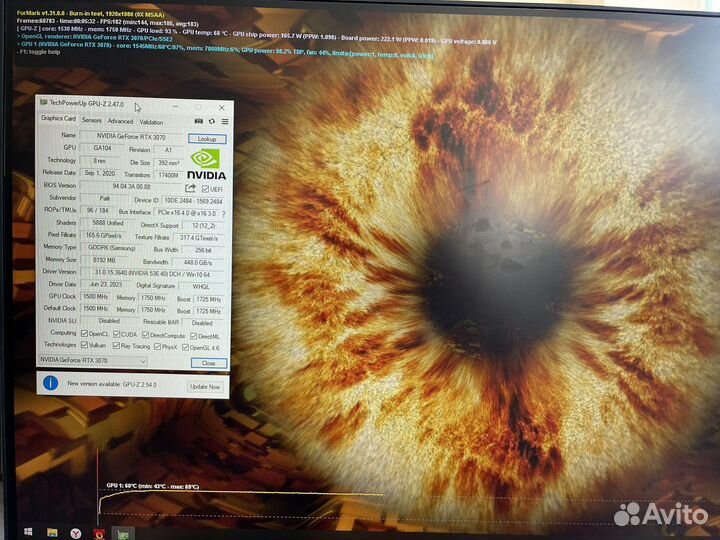Click the Lookup button
This screenshot has height=540, width=720.
coord(207,139)
